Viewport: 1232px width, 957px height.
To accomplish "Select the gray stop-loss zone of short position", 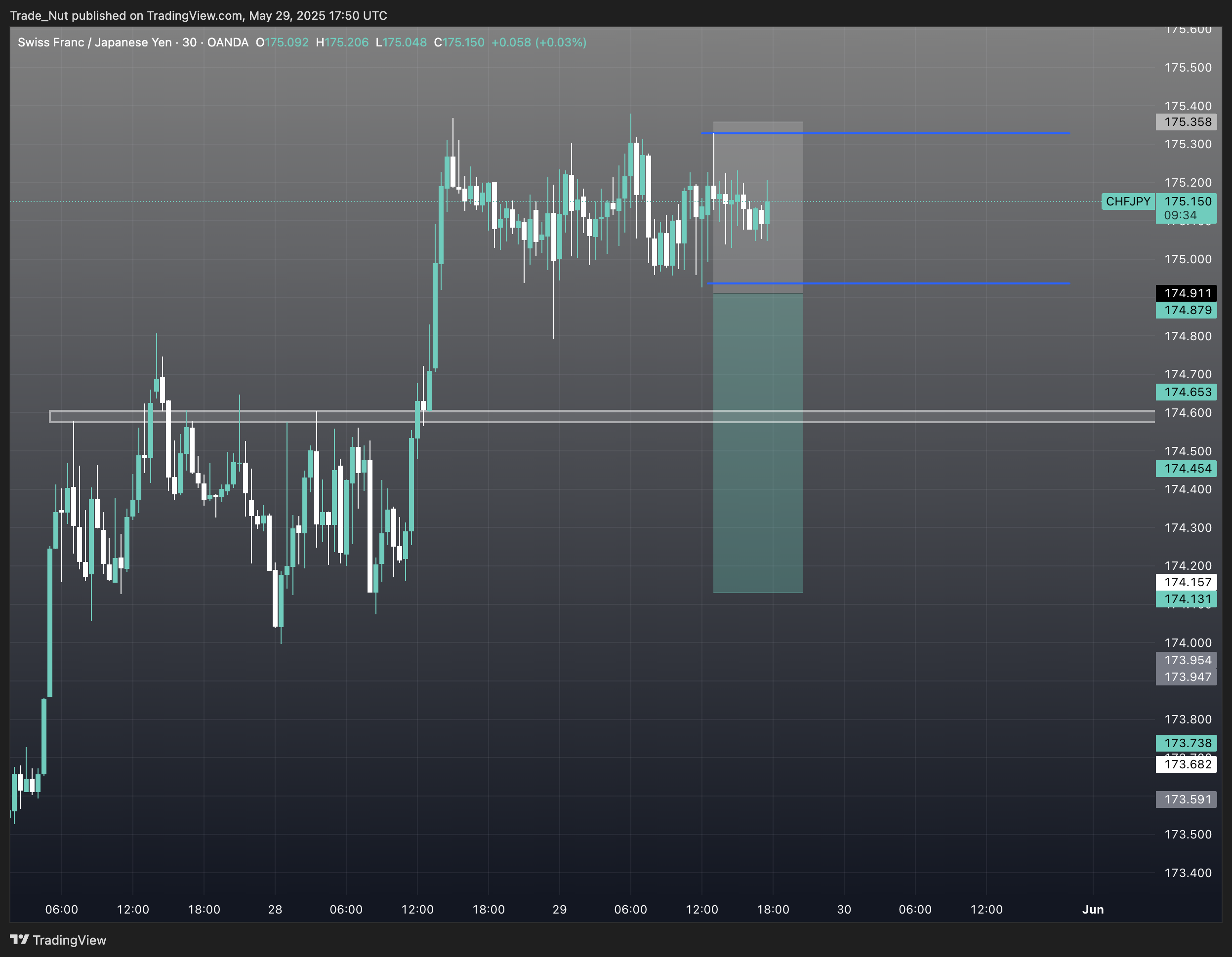I will click(x=758, y=207).
